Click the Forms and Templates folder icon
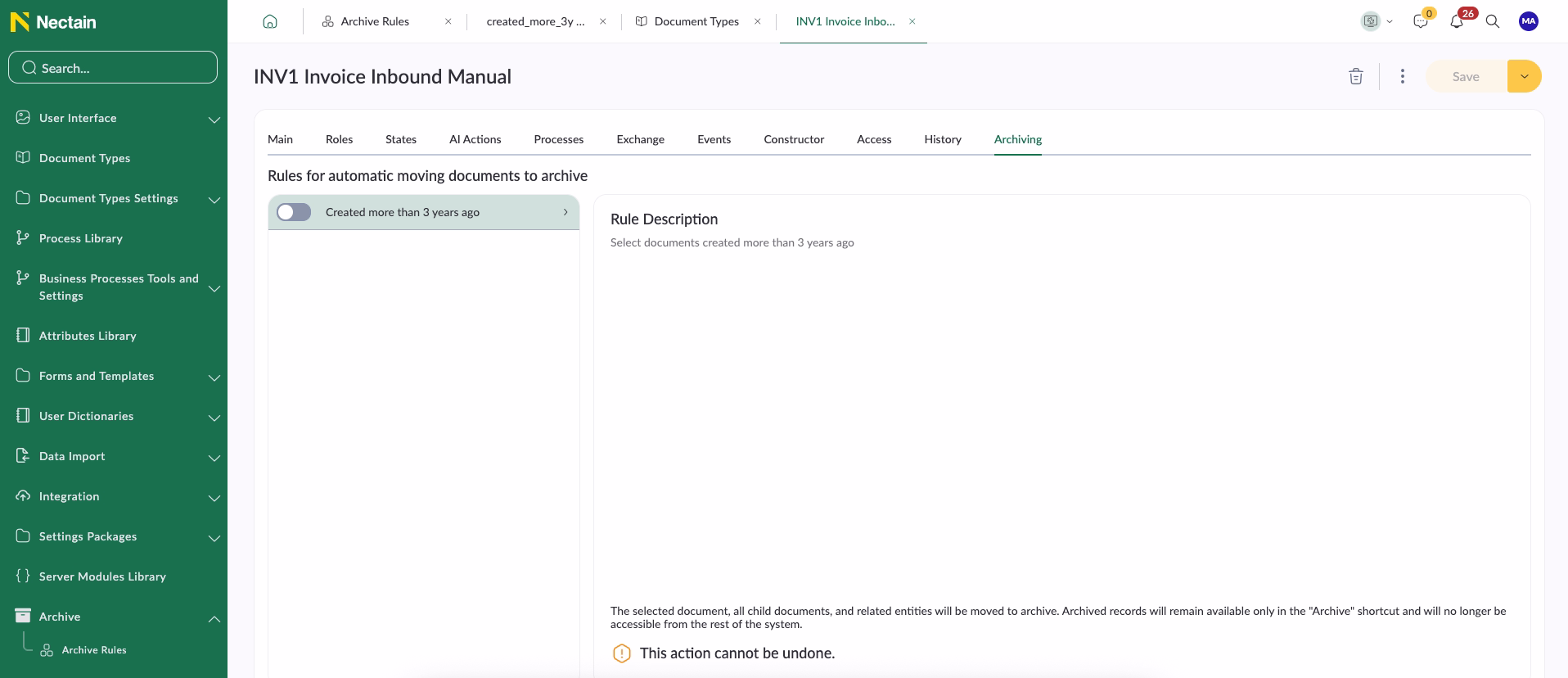1568x678 pixels. 23,375
